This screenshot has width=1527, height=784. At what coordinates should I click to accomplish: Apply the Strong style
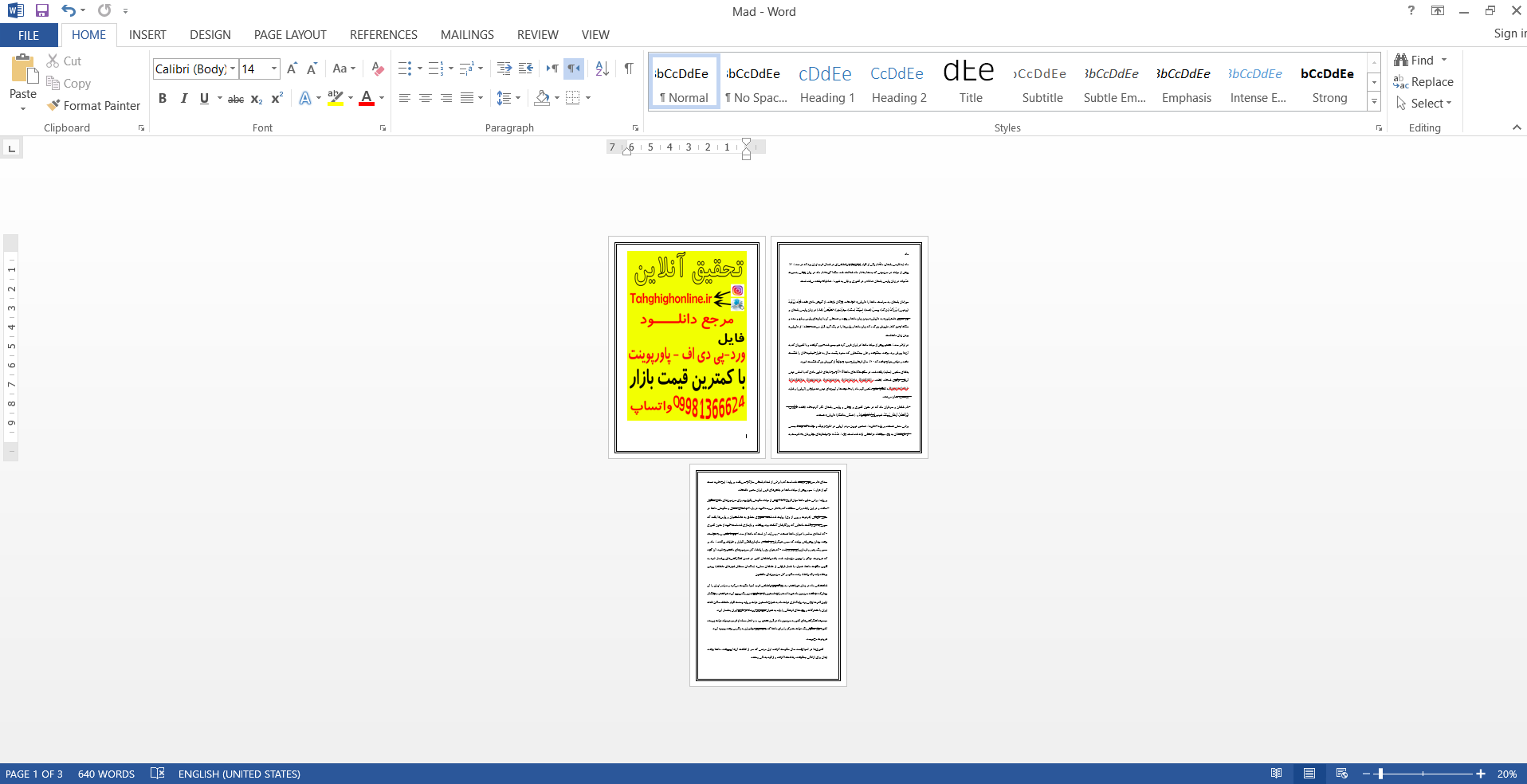coord(1329,83)
